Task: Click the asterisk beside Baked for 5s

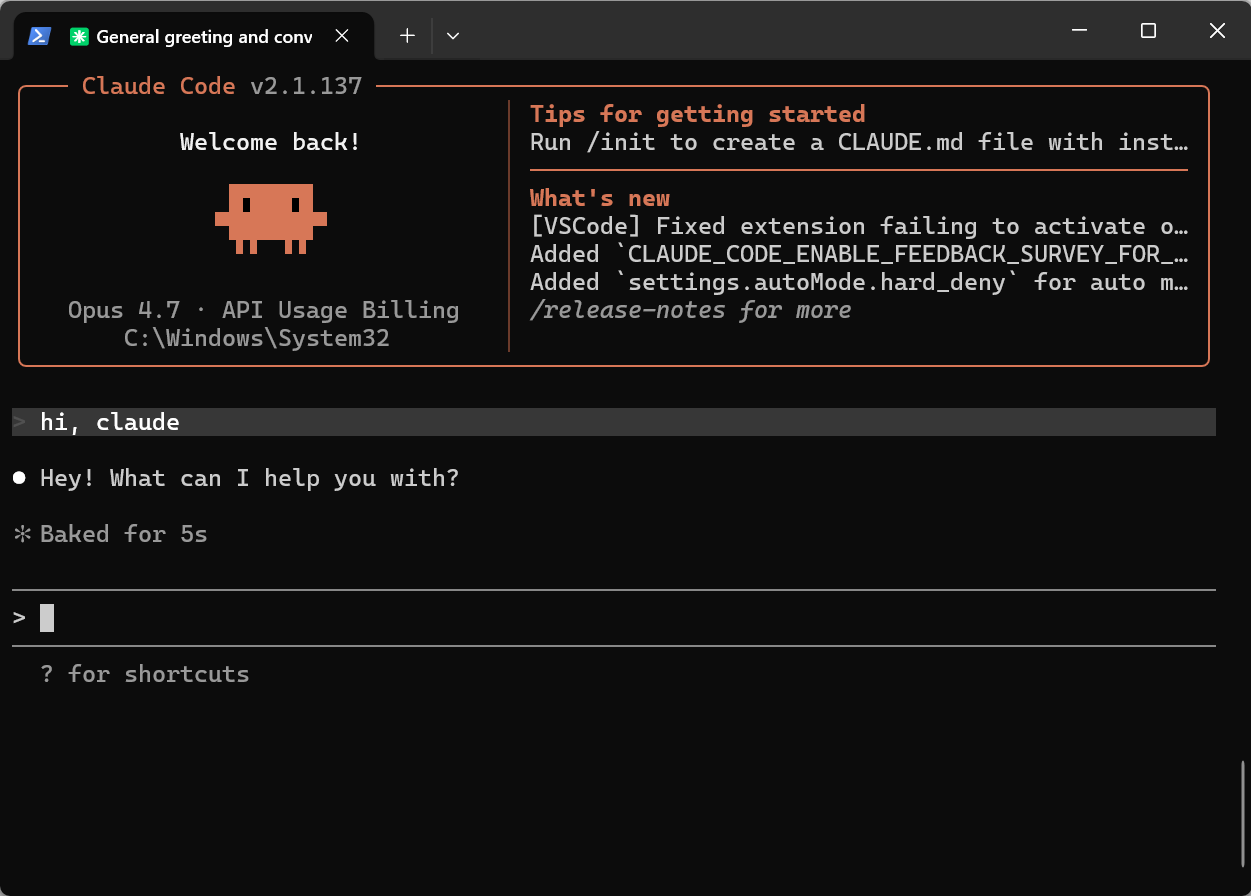Action: pos(22,534)
